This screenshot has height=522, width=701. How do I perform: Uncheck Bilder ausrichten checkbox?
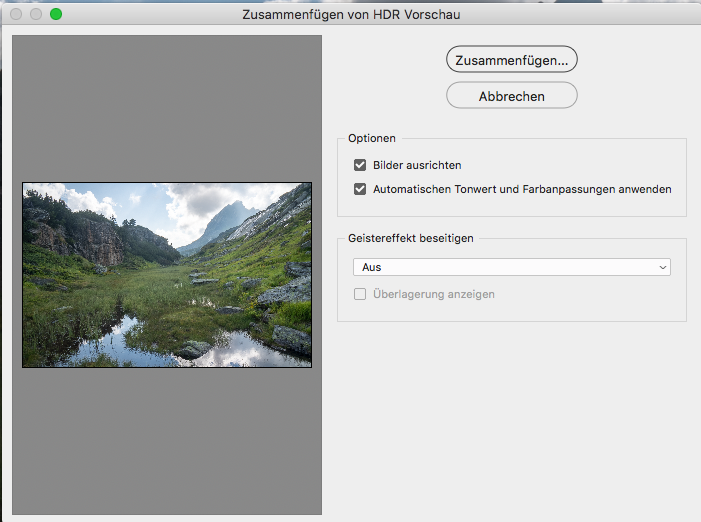[x=360, y=165]
